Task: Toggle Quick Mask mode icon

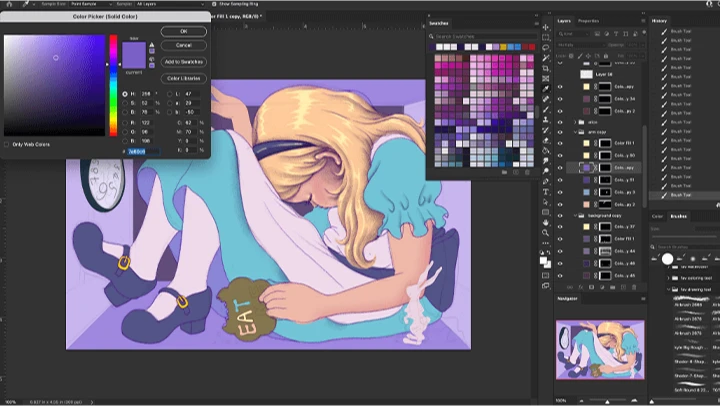Action: (546, 275)
